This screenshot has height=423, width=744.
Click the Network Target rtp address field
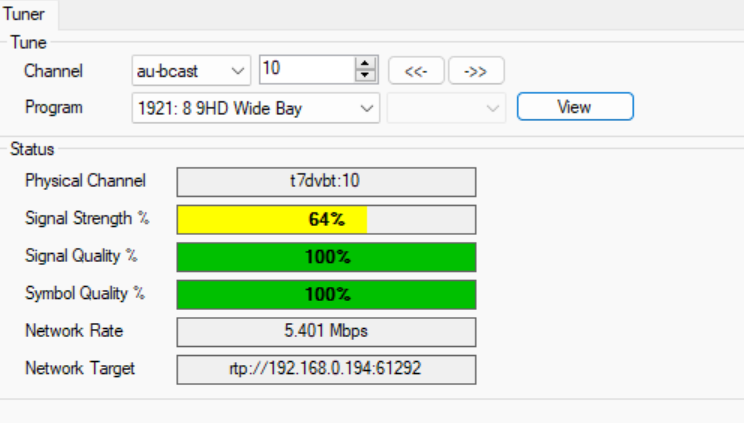[x=326, y=368]
